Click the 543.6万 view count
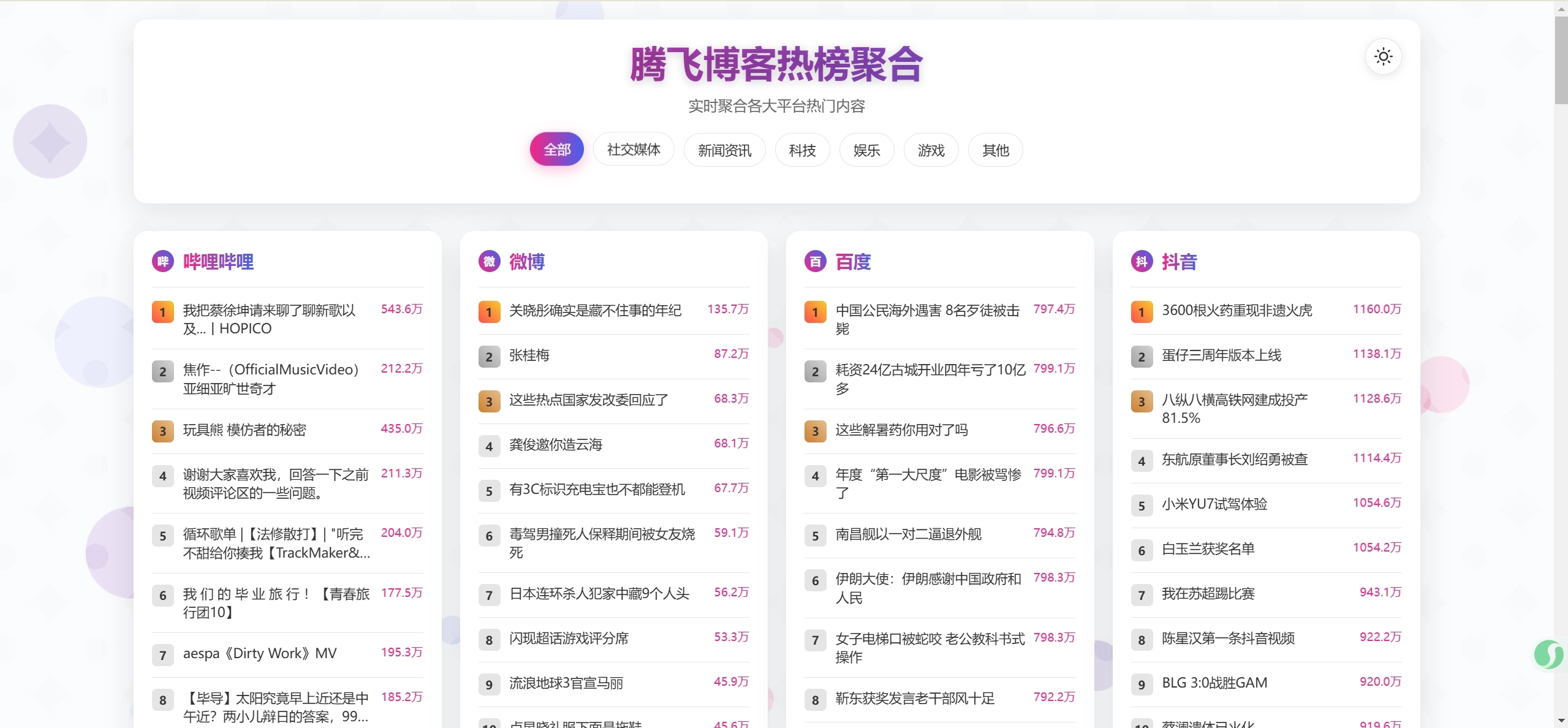 401,309
